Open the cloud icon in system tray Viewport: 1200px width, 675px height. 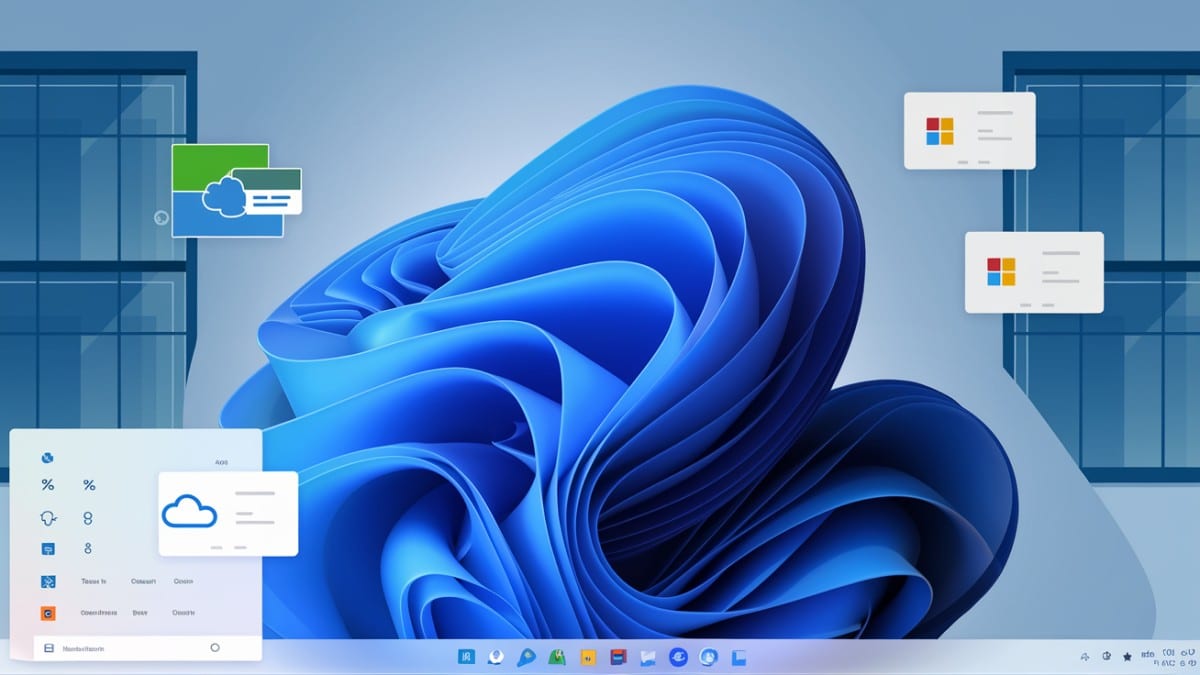click(1085, 657)
